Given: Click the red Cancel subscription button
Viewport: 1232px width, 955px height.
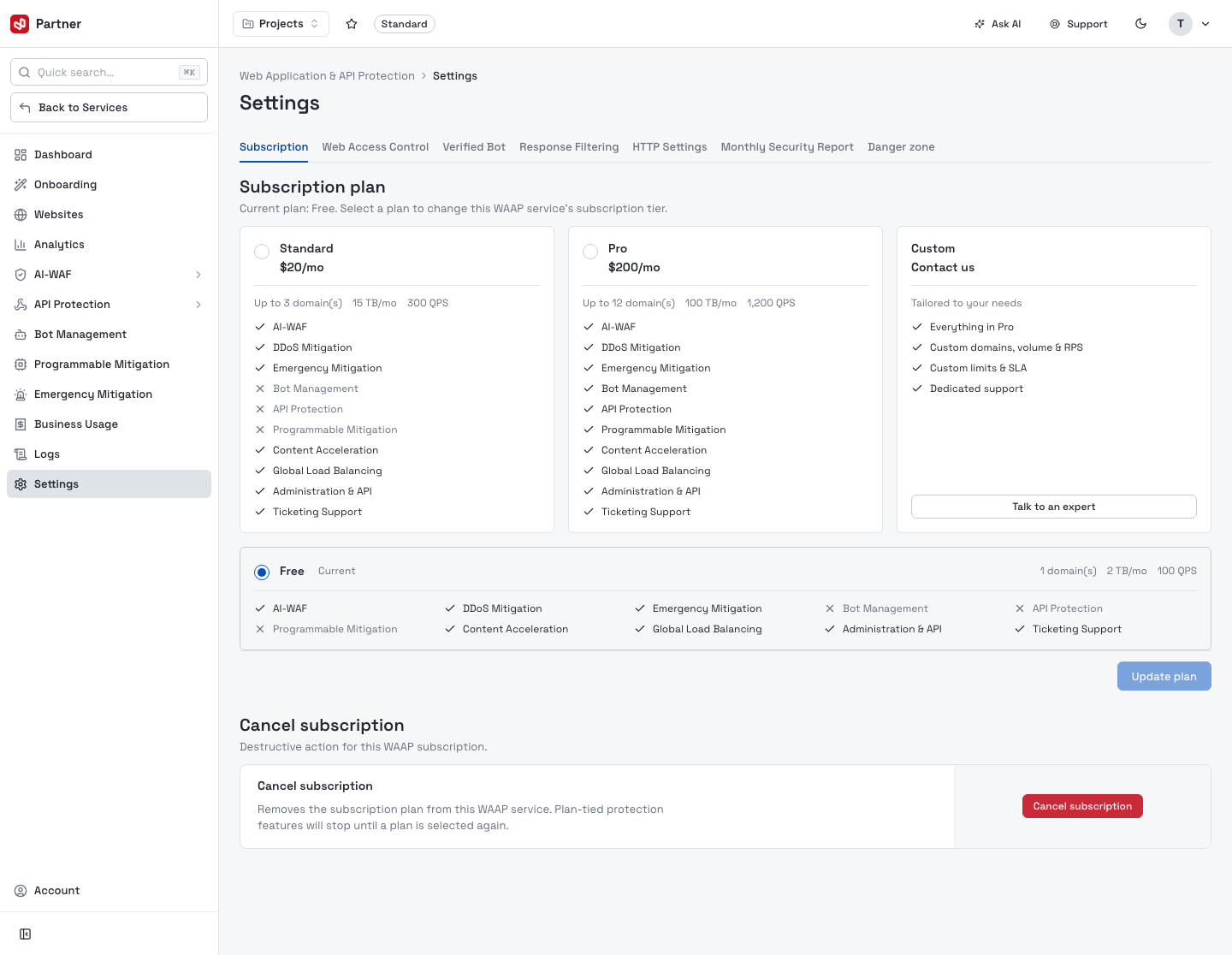Looking at the screenshot, I should click(x=1082, y=806).
